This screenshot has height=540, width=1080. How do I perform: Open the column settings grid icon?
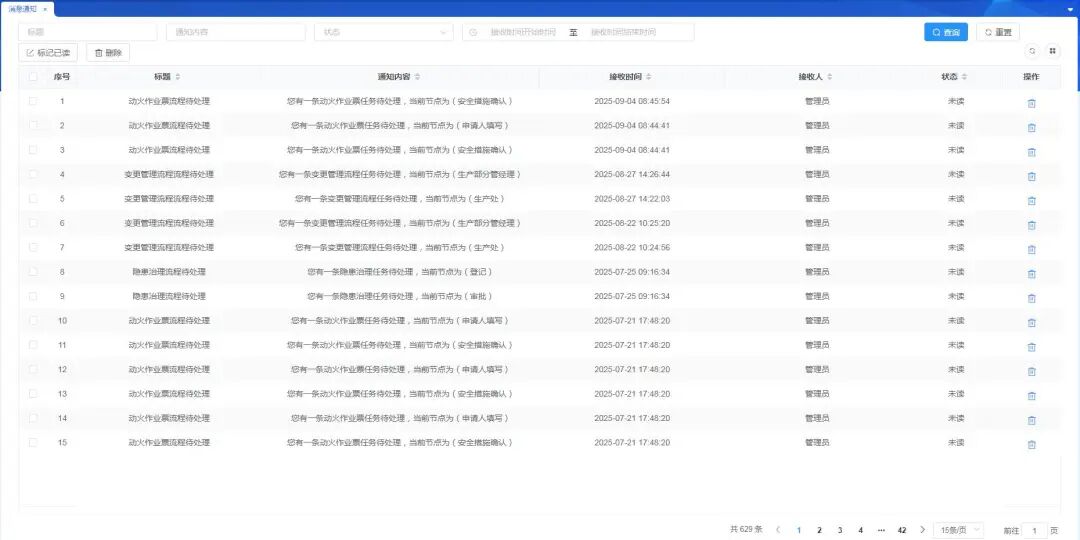(1052, 51)
